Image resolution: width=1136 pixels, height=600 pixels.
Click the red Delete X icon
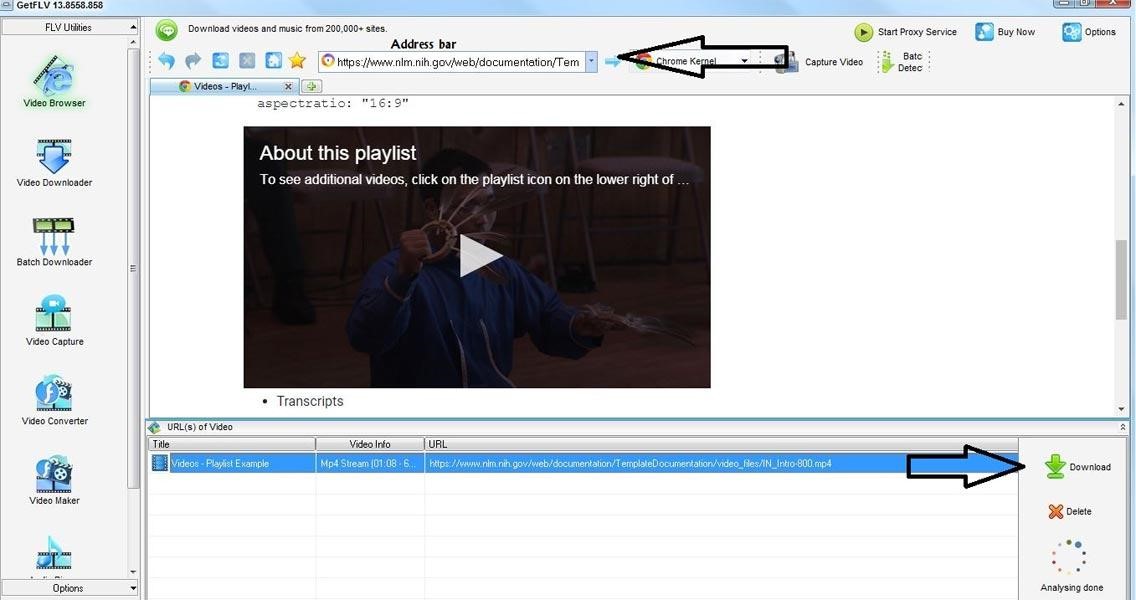1056,512
